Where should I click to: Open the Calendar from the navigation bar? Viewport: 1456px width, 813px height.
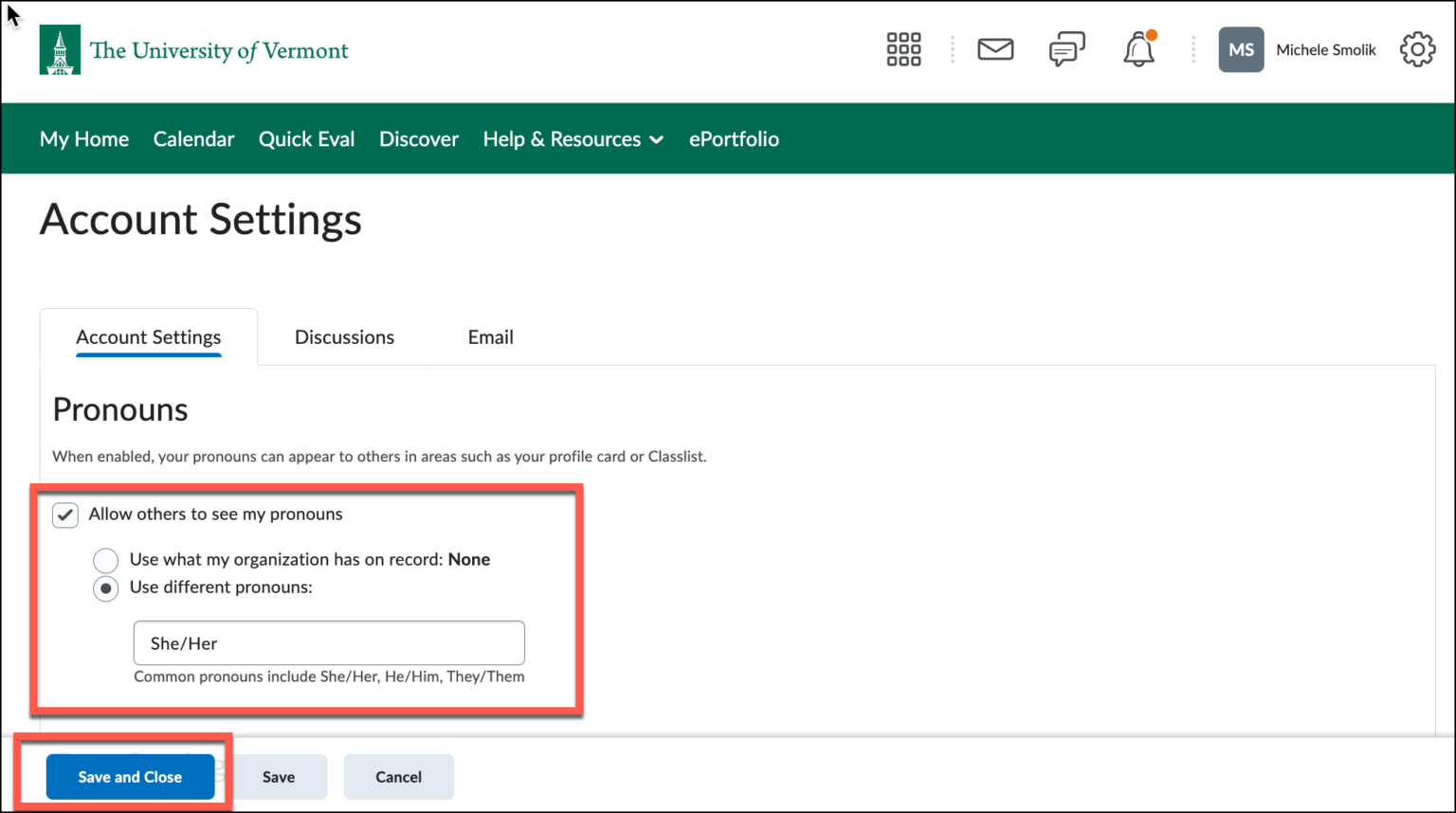(x=193, y=138)
